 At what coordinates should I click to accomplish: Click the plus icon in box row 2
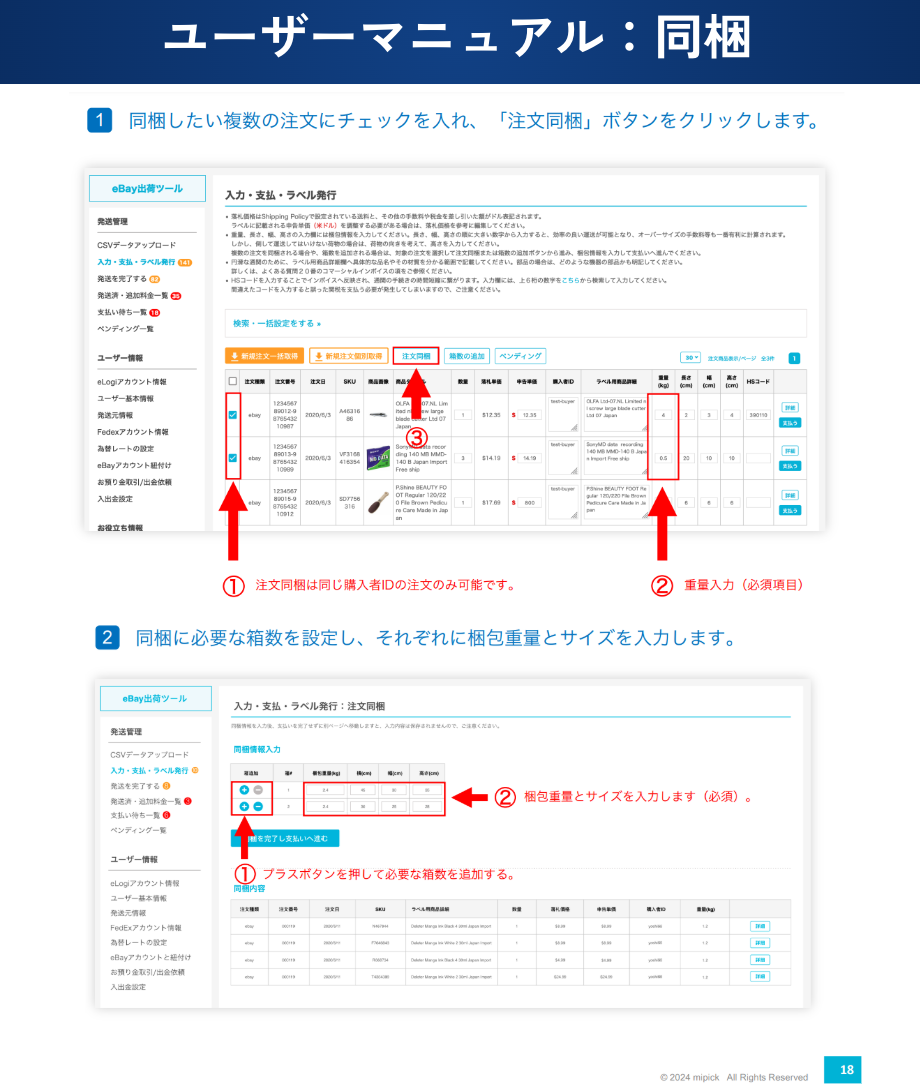244,806
